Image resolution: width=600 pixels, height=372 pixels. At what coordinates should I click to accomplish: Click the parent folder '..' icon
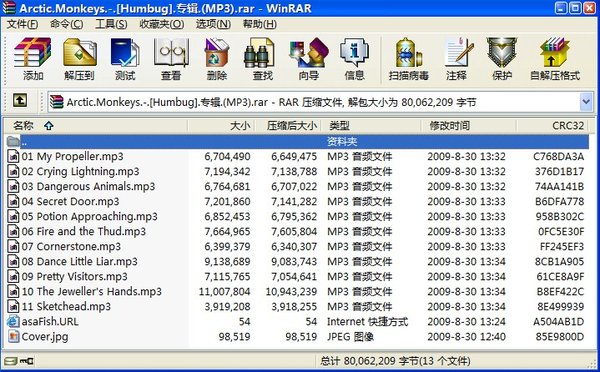point(13,142)
